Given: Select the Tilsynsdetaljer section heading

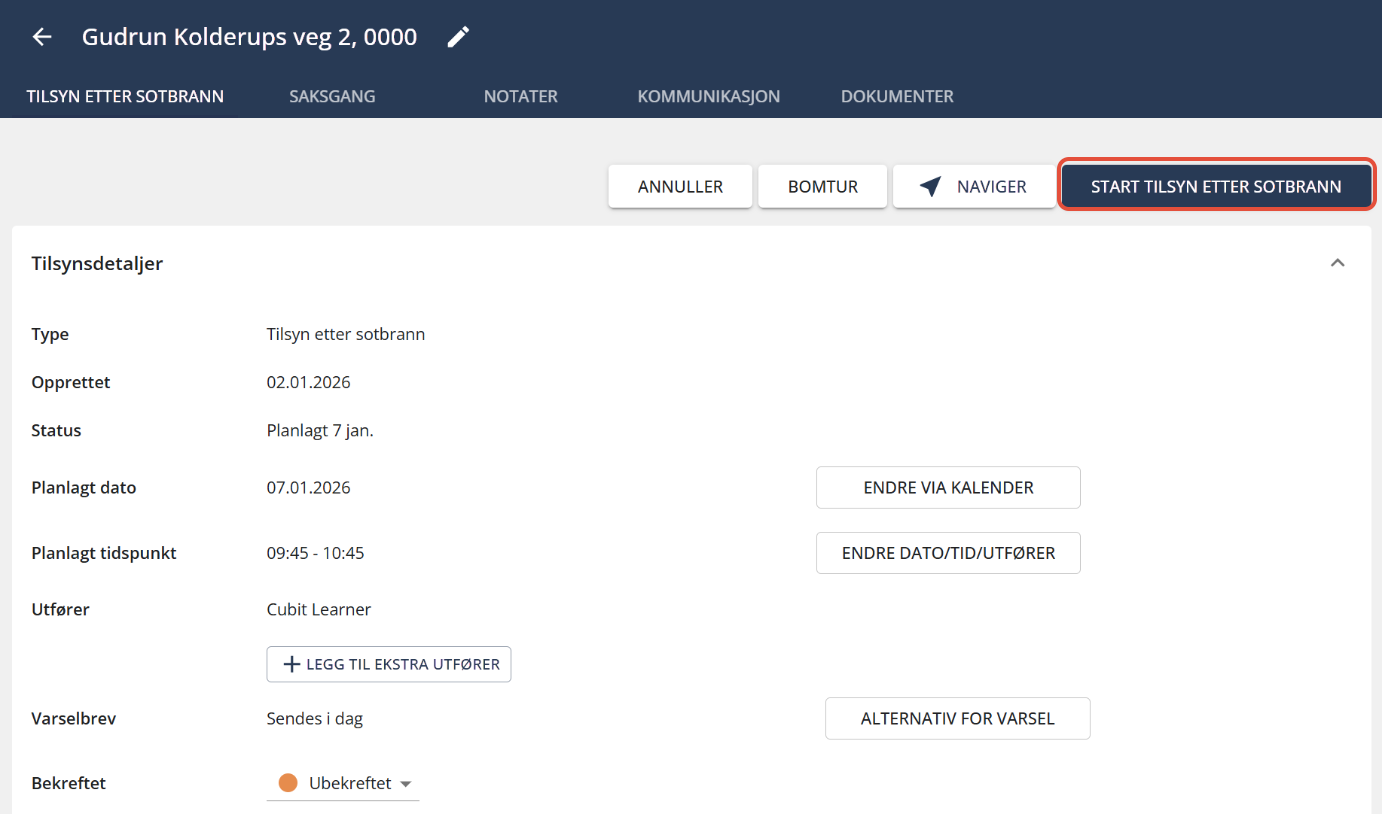Looking at the screenshot, I should coord(97,263).
